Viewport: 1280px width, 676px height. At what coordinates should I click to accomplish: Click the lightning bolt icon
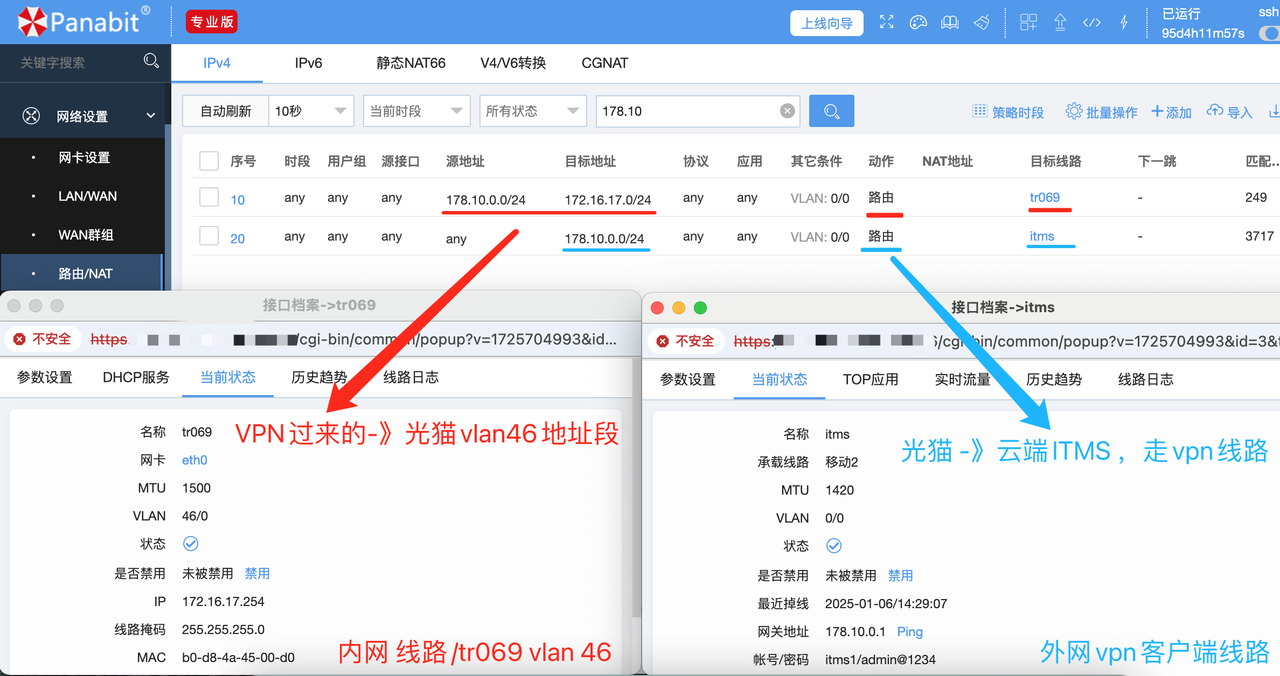tap(1124, 22)
